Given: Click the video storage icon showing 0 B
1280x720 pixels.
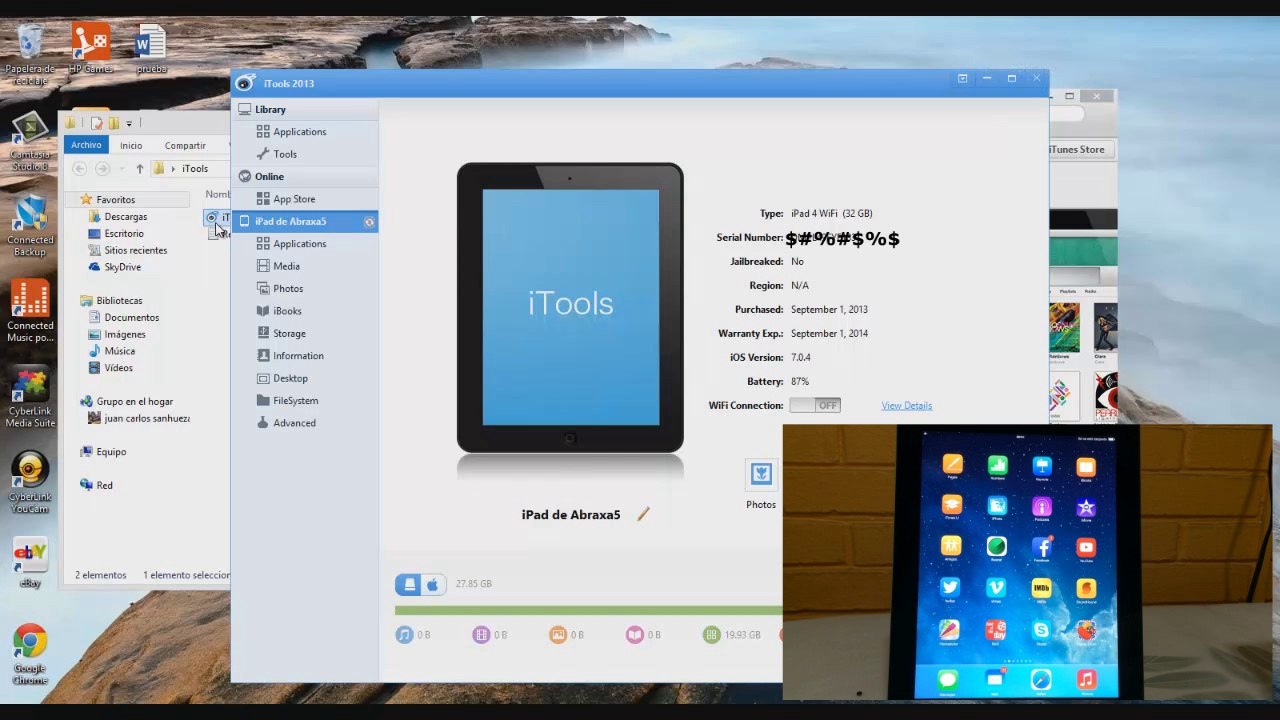Looking at the screenshot, I should tap(481, 634).
